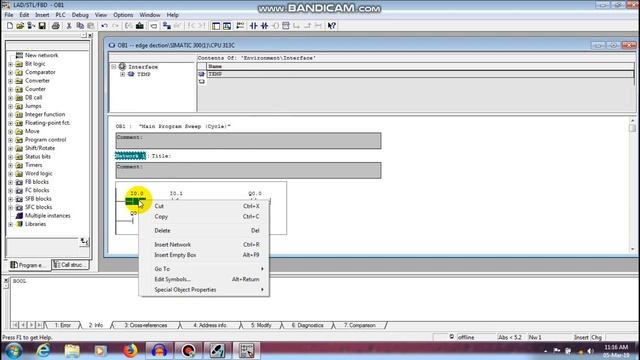
Task: Toggle the Overviews panel toolbar icon
Action: pyautogui.click(x=216, y=26)
